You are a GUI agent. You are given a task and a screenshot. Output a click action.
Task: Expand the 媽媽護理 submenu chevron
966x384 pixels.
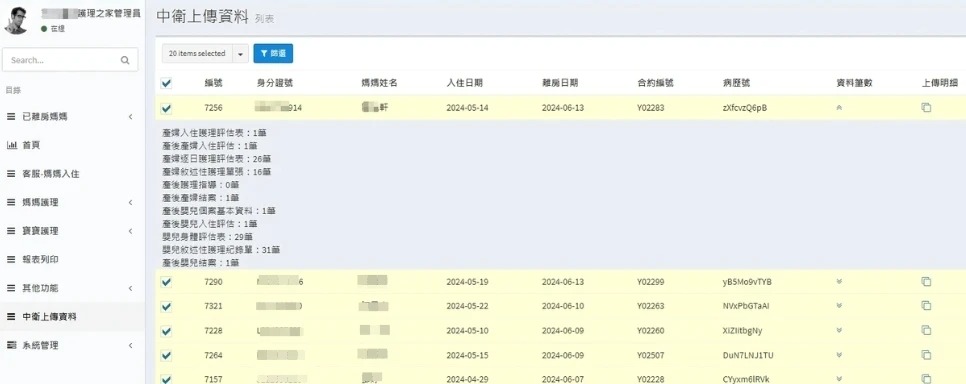tap(131, 202)
